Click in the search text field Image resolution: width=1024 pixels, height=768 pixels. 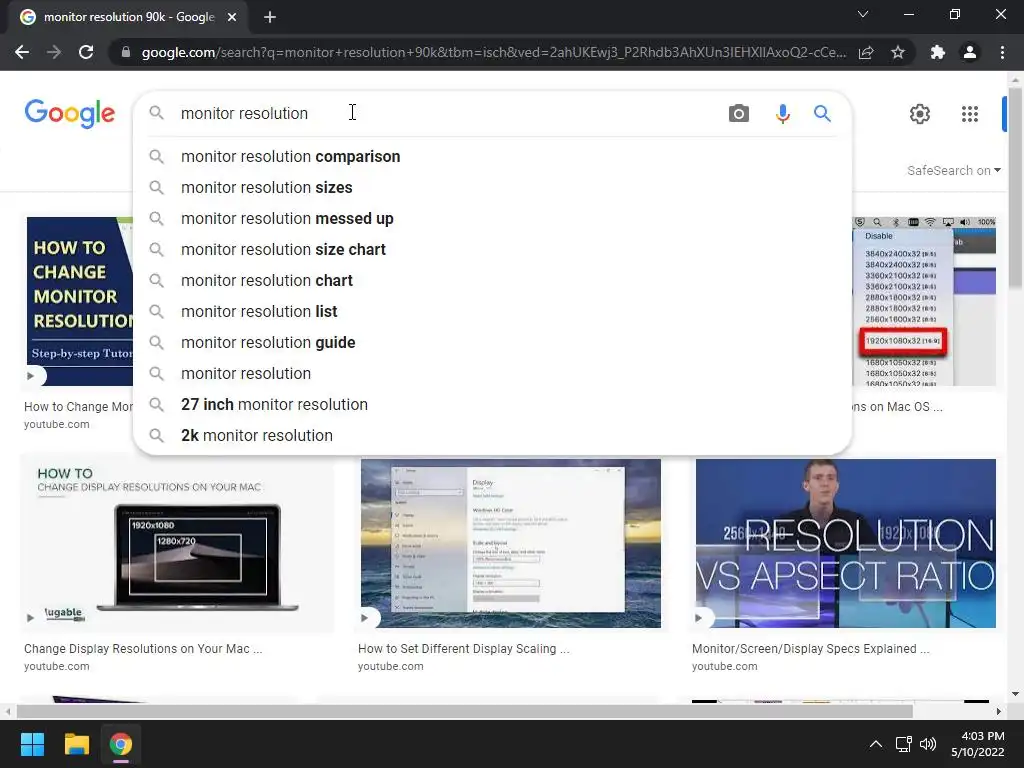click(447, 114)
